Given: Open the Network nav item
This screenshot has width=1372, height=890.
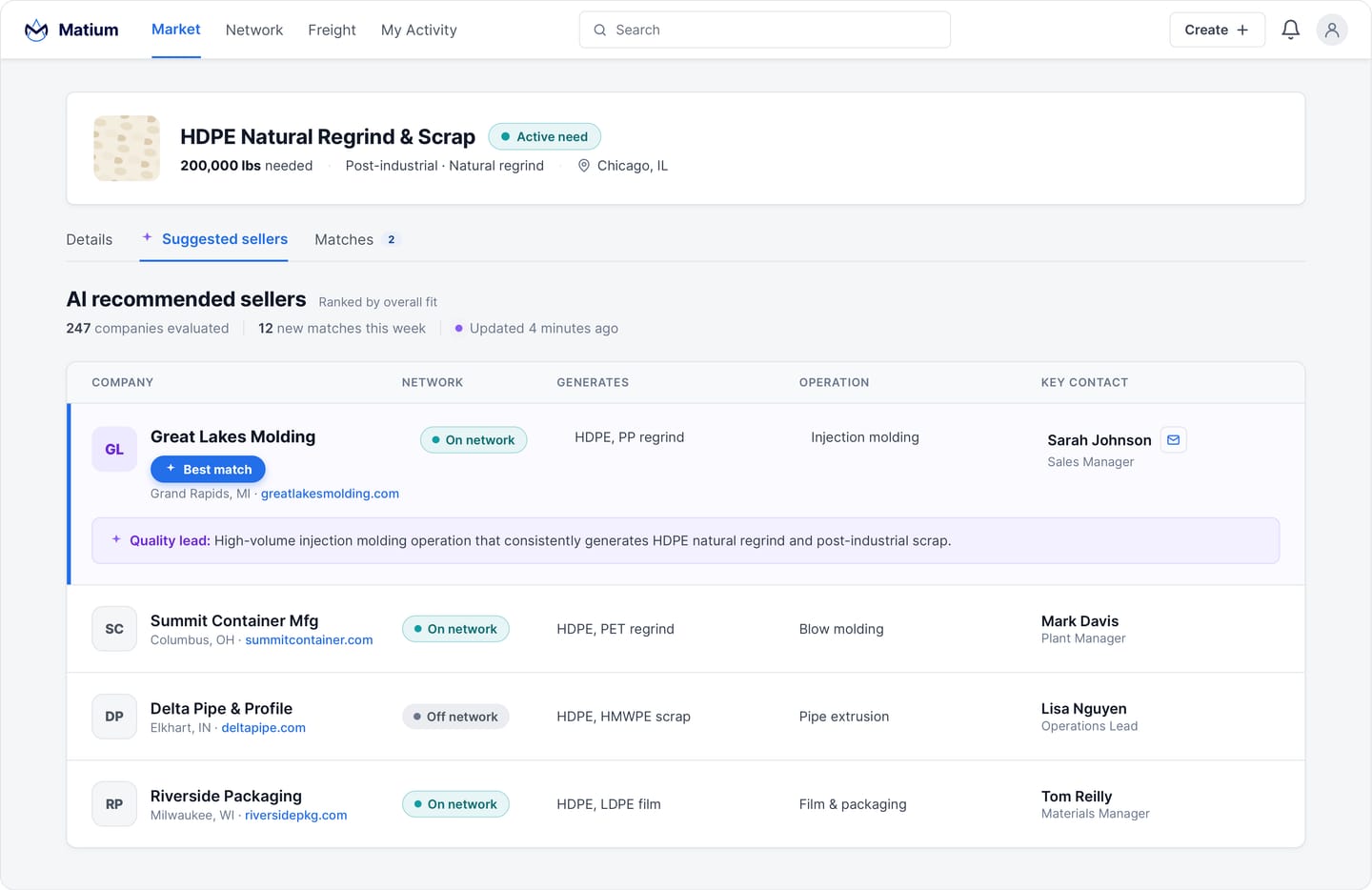Looking at the screenshot, I should point(254,30).
